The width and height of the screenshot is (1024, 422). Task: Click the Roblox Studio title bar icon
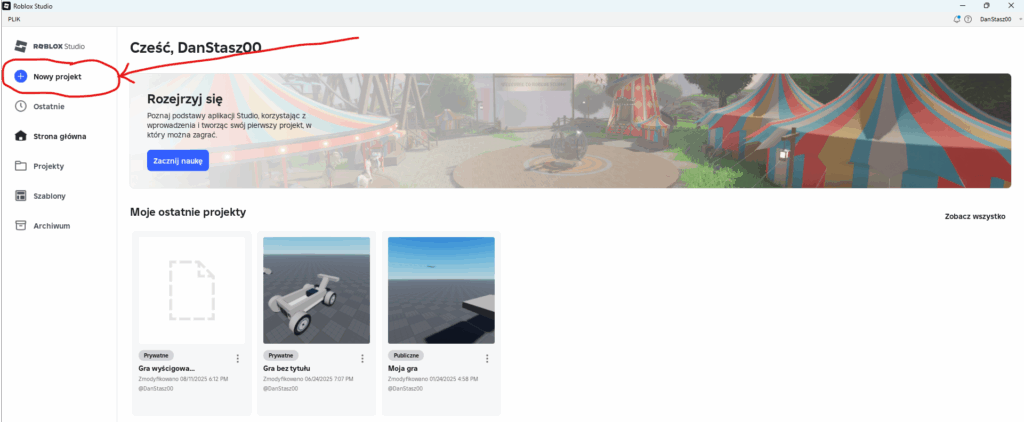(7, 6)
